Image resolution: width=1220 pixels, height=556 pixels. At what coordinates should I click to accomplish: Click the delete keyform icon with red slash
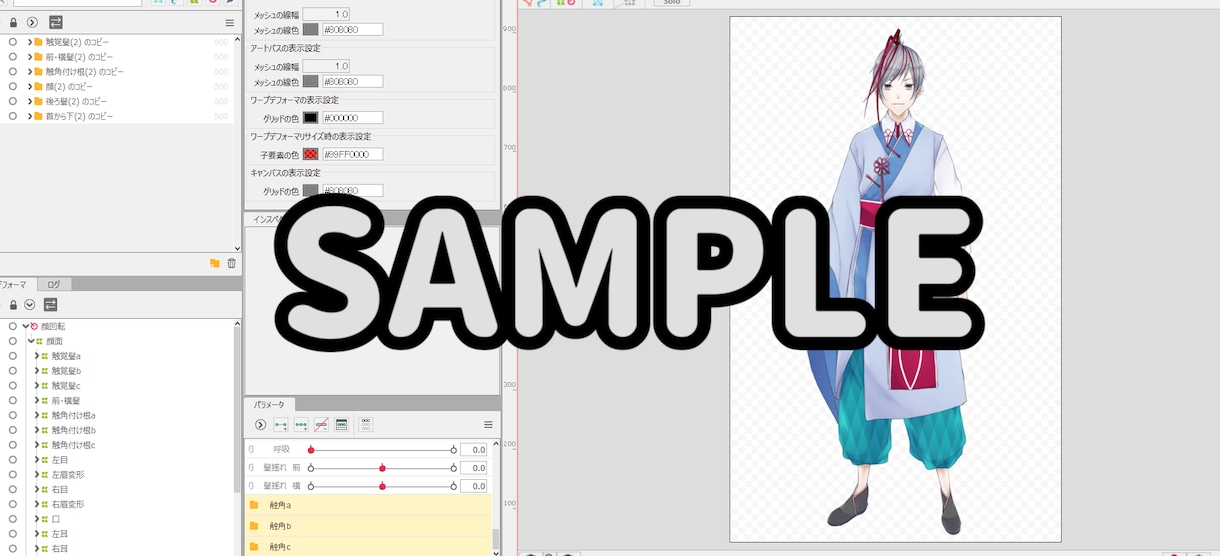tap(321, 424)
